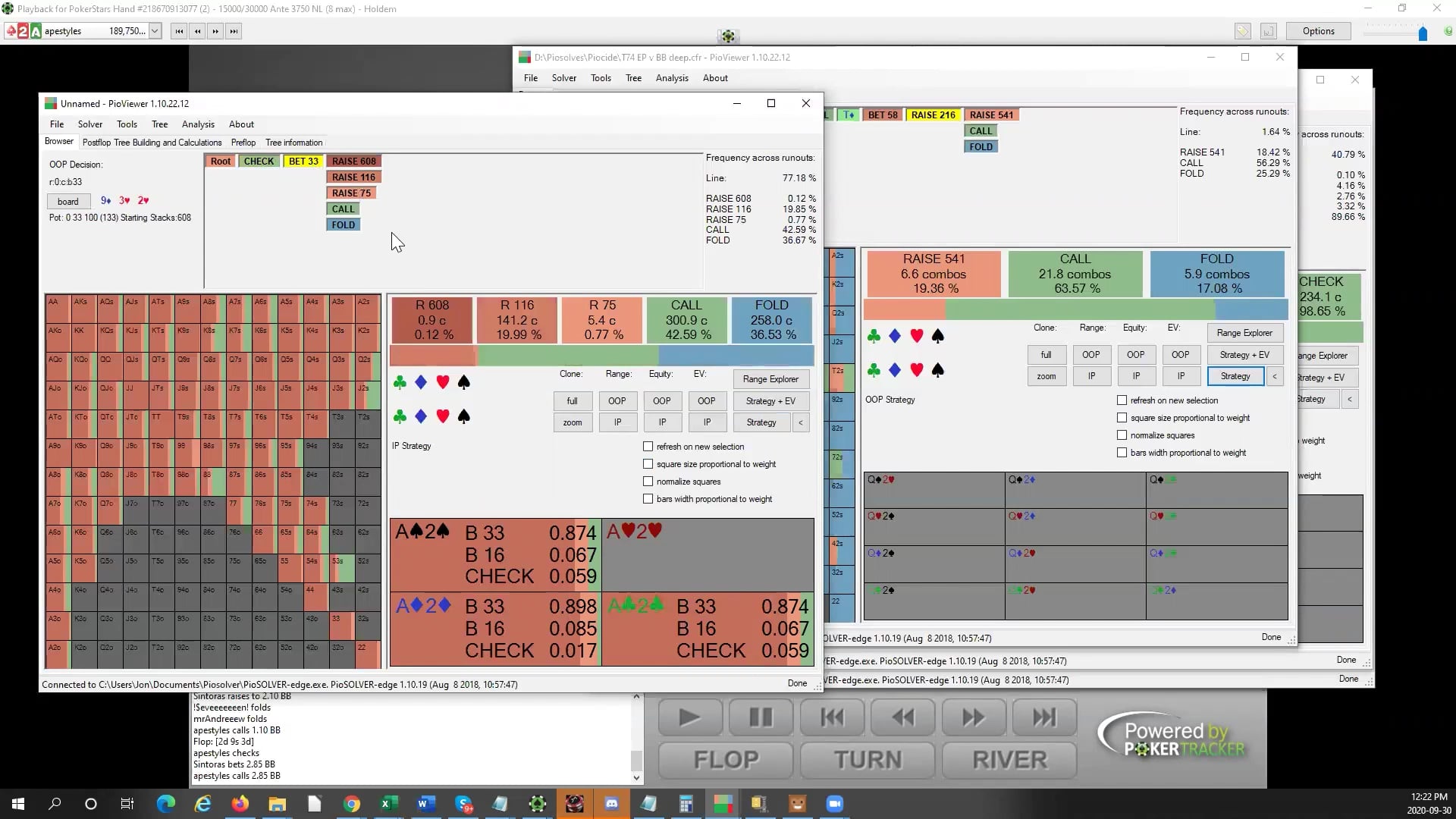Open the Solver menu in Unnamed PioViewer
Image resolution: width=1456 pixels, height=819 pixels.
[x=89, y=124]
